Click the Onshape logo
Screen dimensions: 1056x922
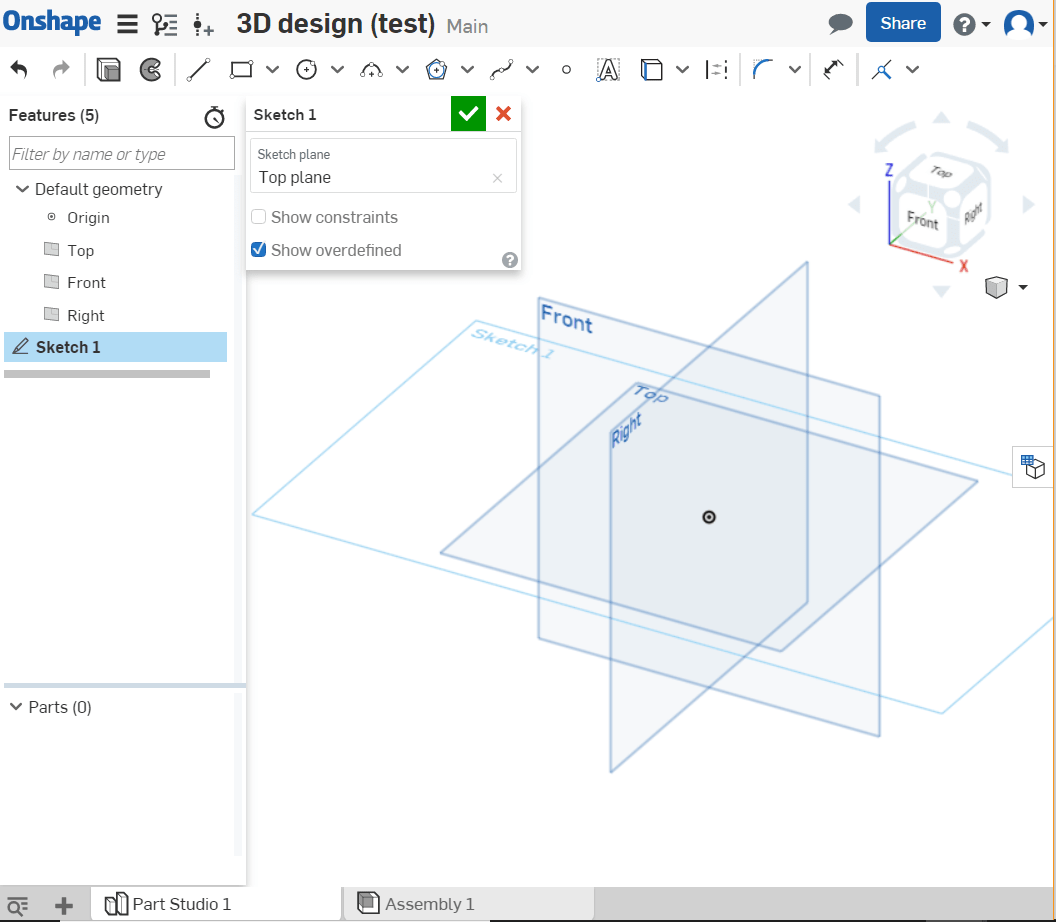[x=52, y=22]
